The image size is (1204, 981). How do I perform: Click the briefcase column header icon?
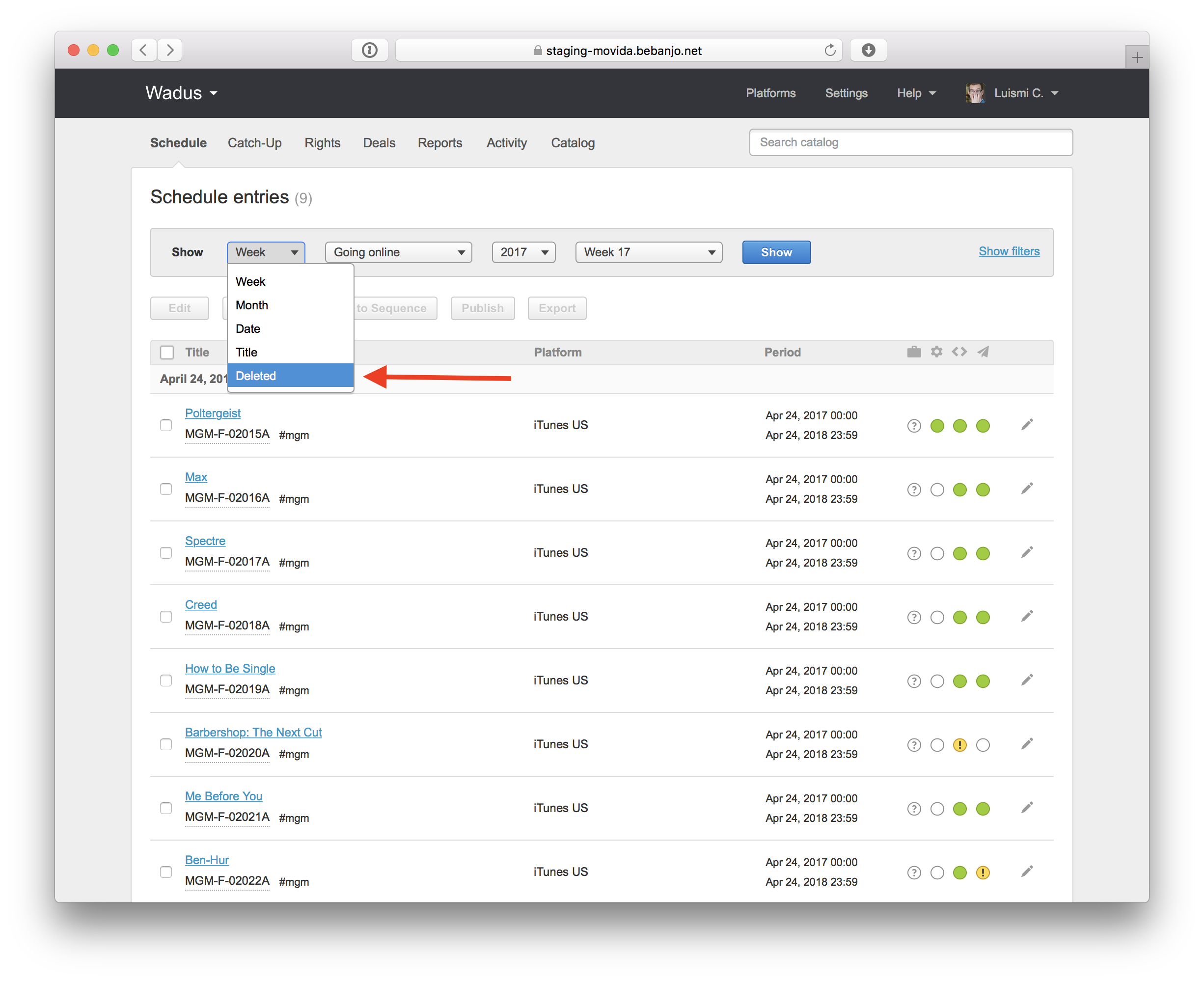pos(914,352)
